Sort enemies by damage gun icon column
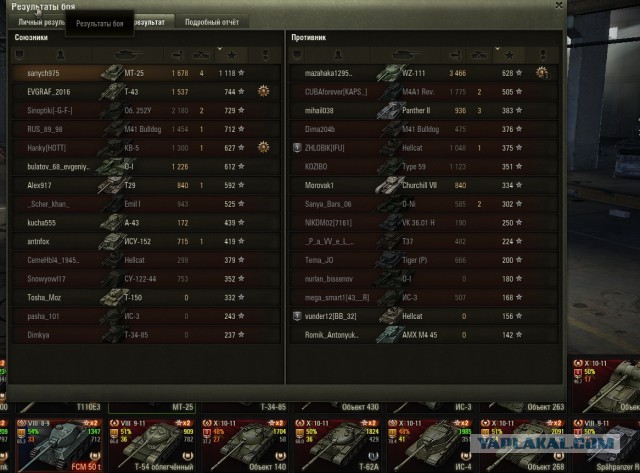Screen dimensions: 640x473 coord(454,54)
